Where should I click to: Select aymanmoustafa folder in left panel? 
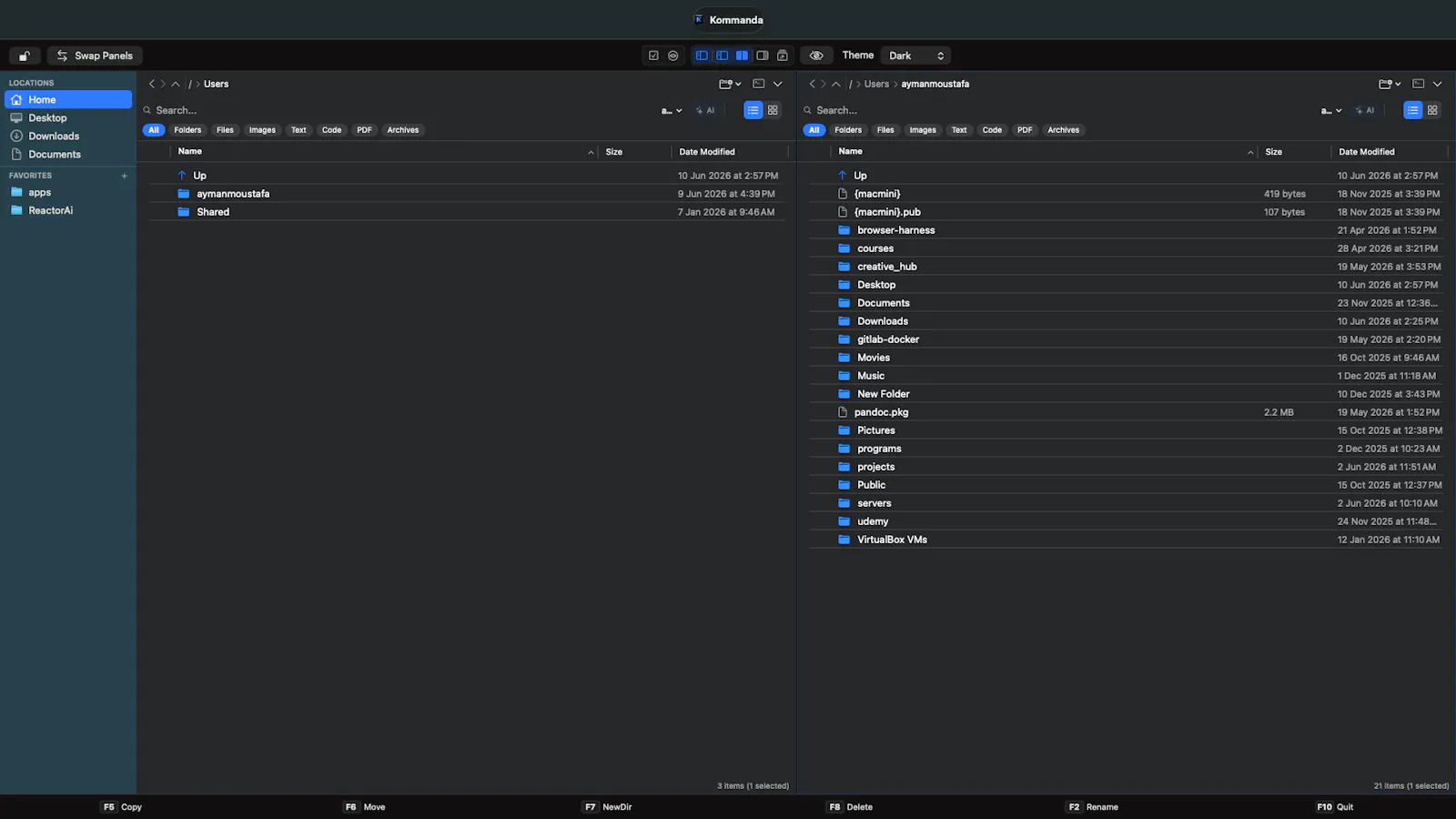[466, 194]
